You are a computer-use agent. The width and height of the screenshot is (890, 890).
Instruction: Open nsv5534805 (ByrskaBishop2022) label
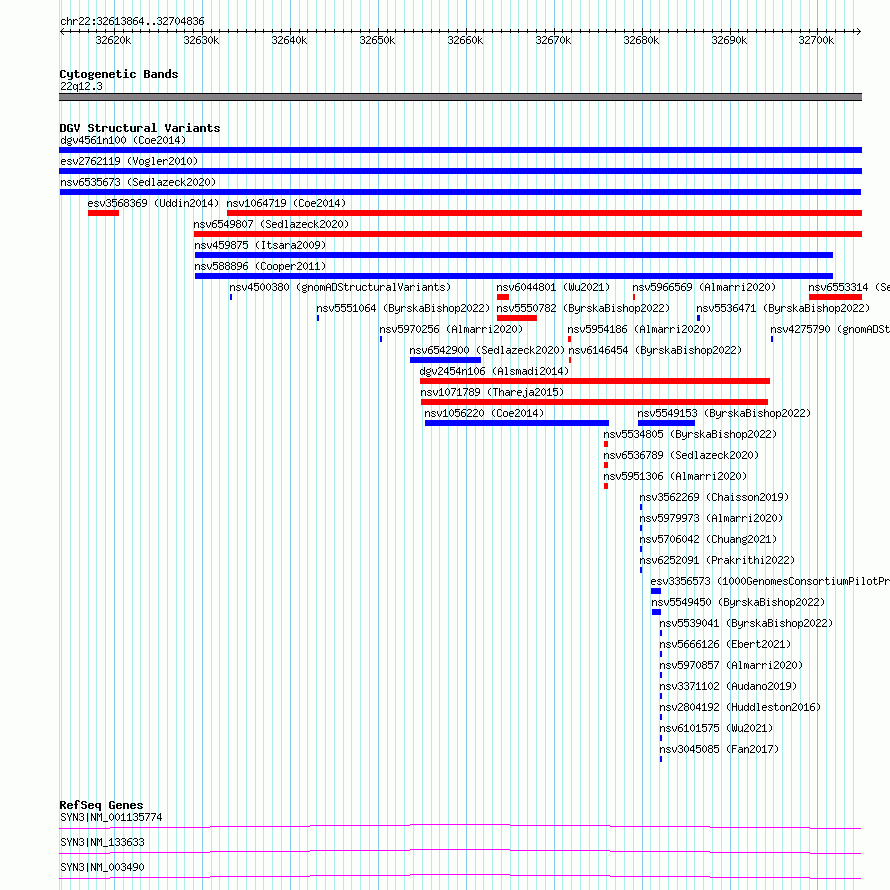(x=690, y=434)
